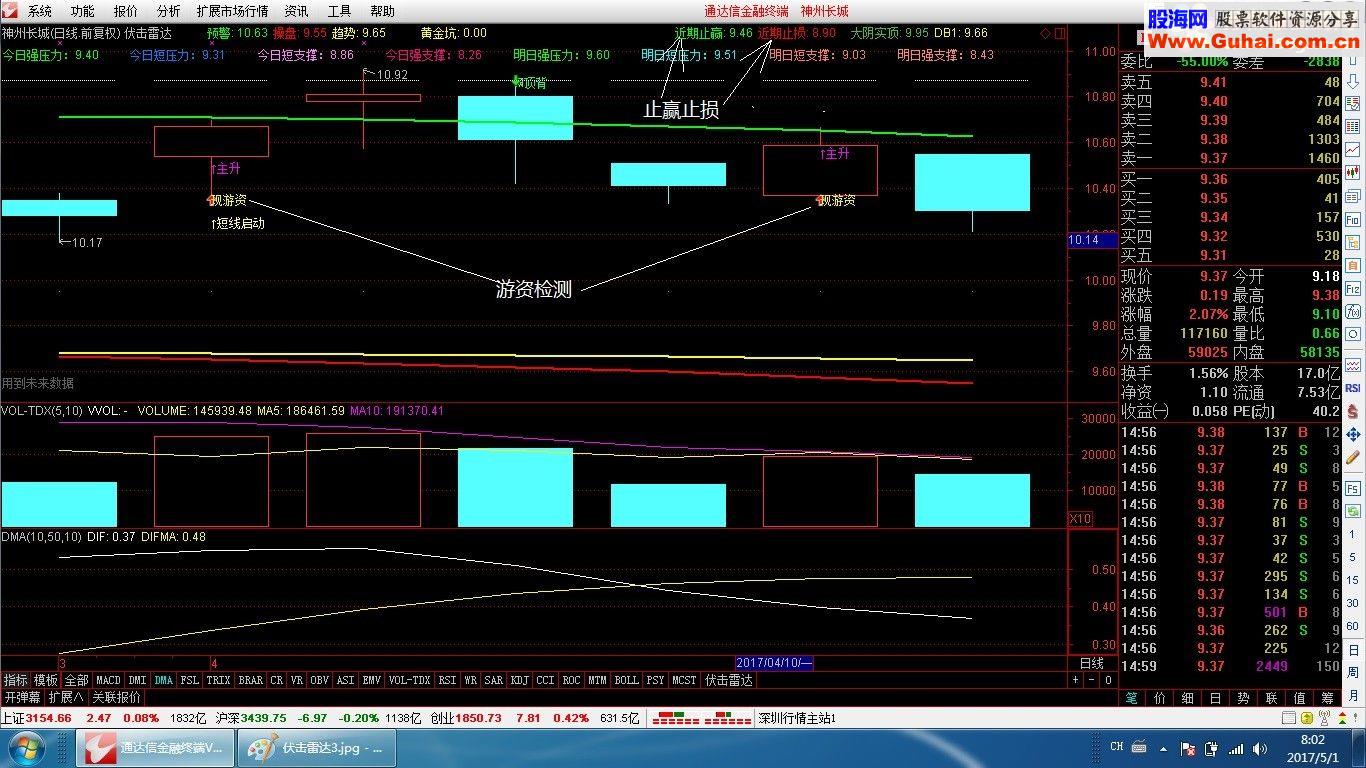The height and width of the screenshot is (768, 1366).
Task: Select the OBV indicator tab
Action: (319, 680)
